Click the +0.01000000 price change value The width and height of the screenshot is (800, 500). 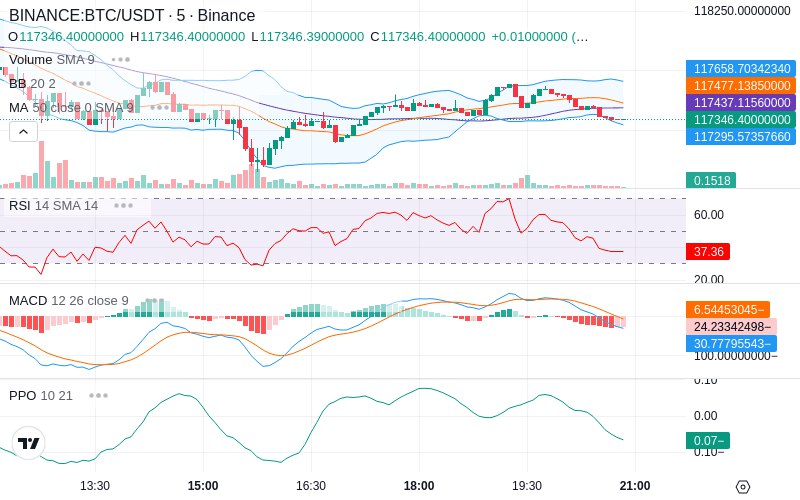529,37
